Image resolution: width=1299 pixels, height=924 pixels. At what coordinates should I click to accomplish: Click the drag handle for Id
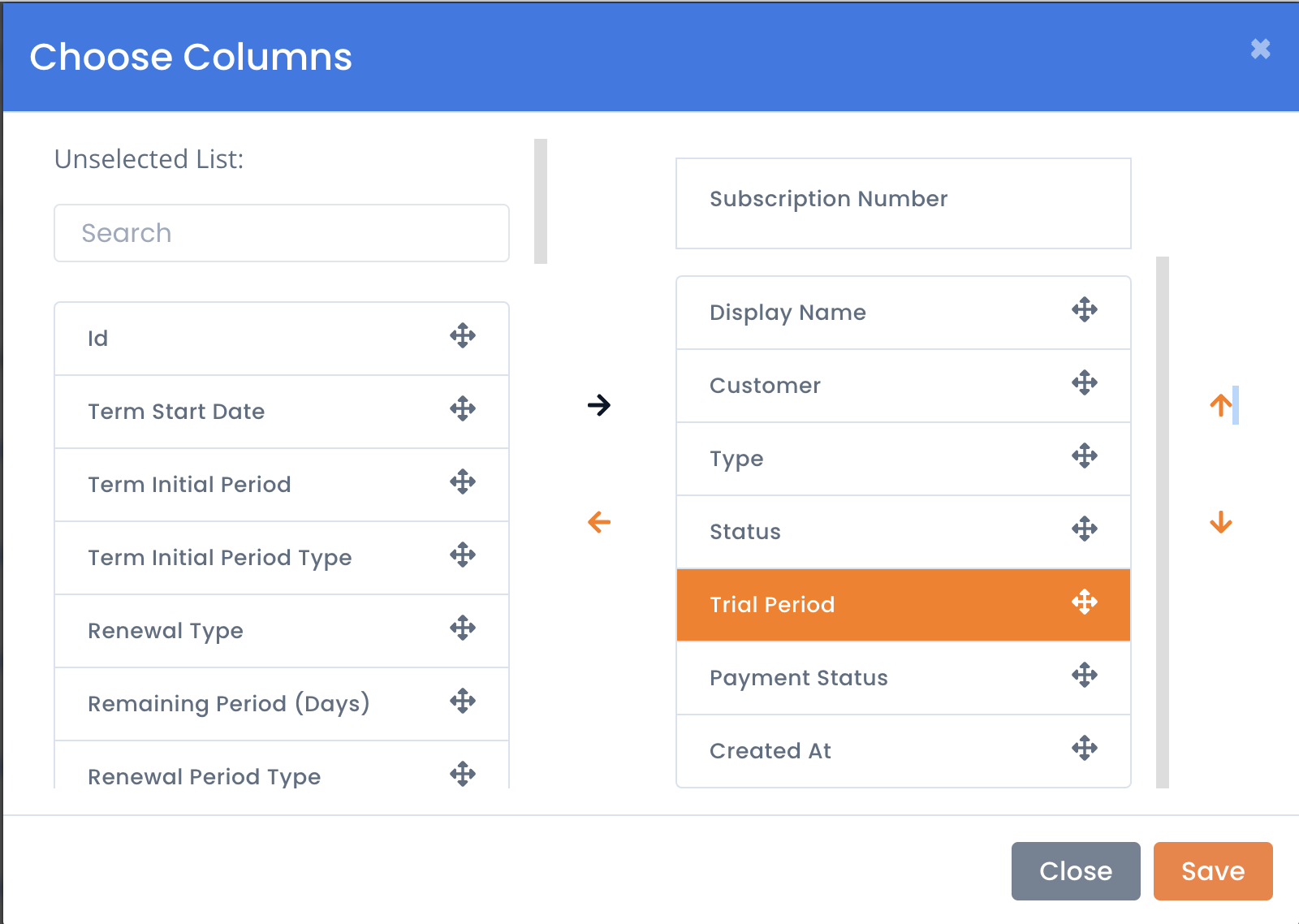(463, 335)
